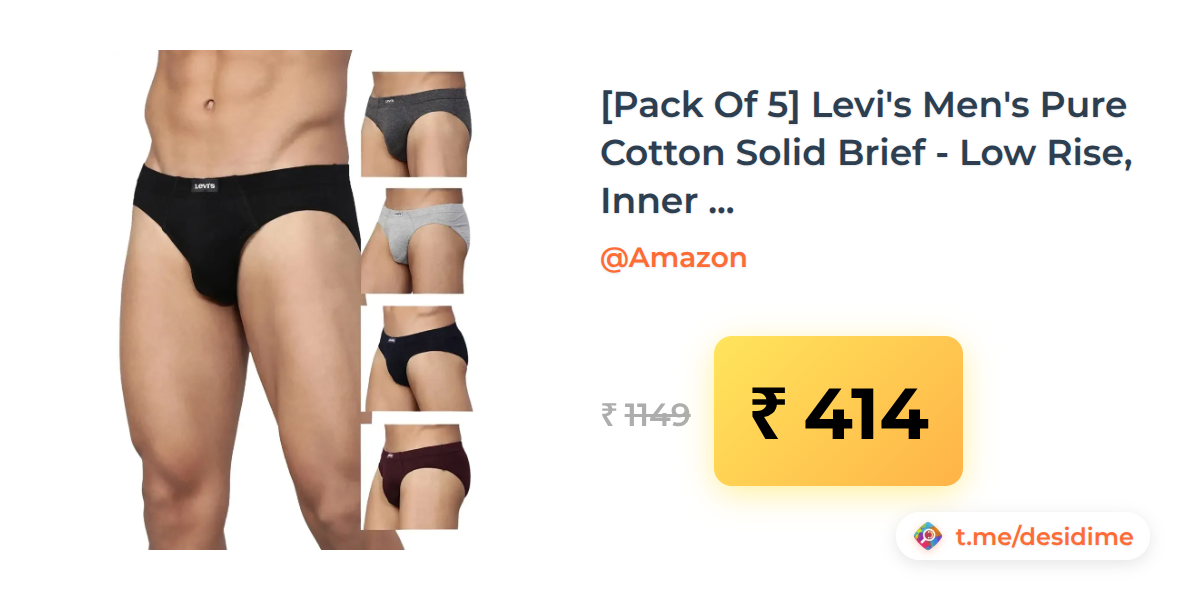Screen dimensions: 1200x600
Task: Select the charcoal grey brief thumbnail
Action: [415, 124]
